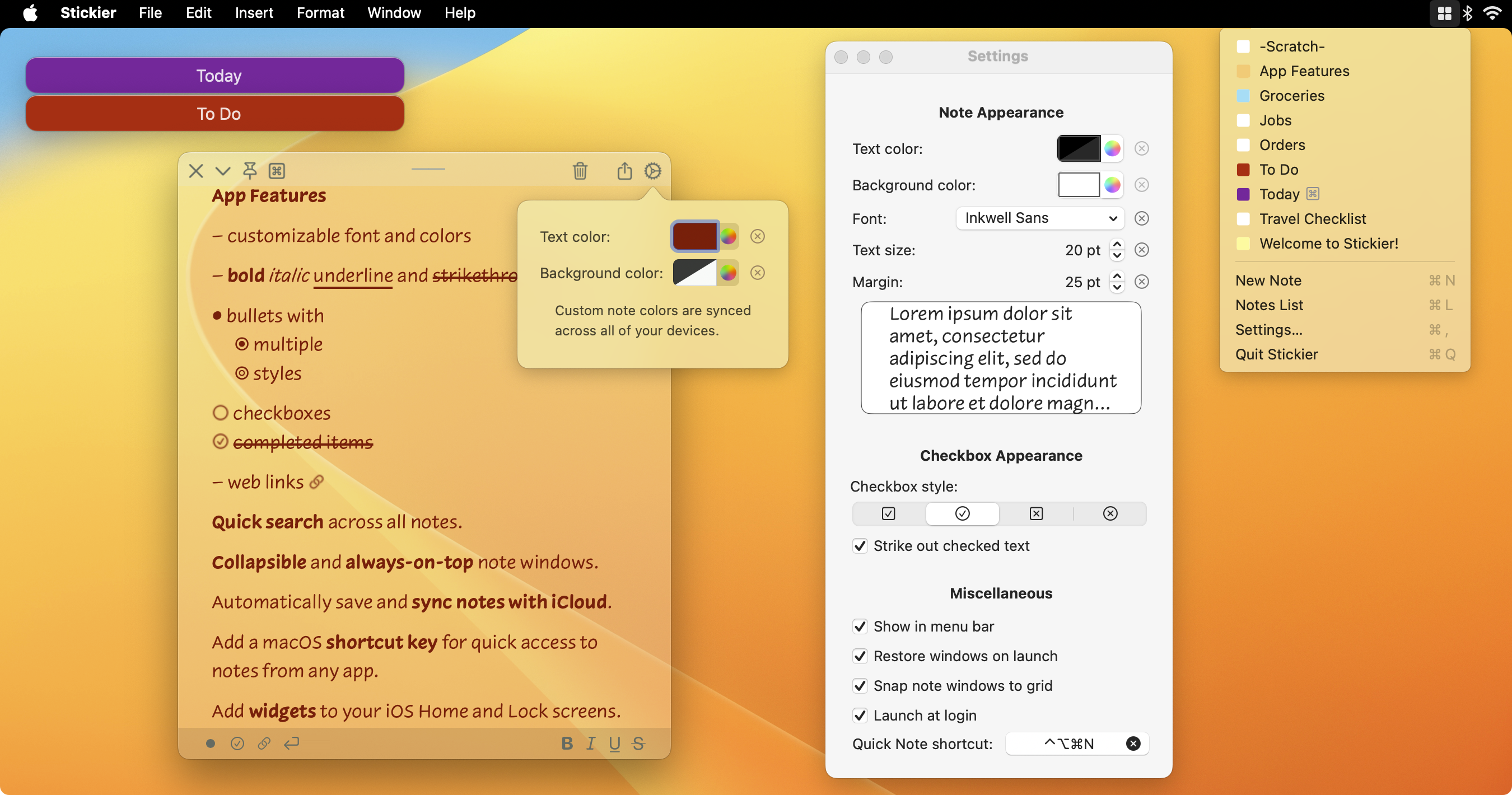Viewport: 1512px width, 795px height.
Task: Reset Margin to default
Action: [x=1142, y=282]
